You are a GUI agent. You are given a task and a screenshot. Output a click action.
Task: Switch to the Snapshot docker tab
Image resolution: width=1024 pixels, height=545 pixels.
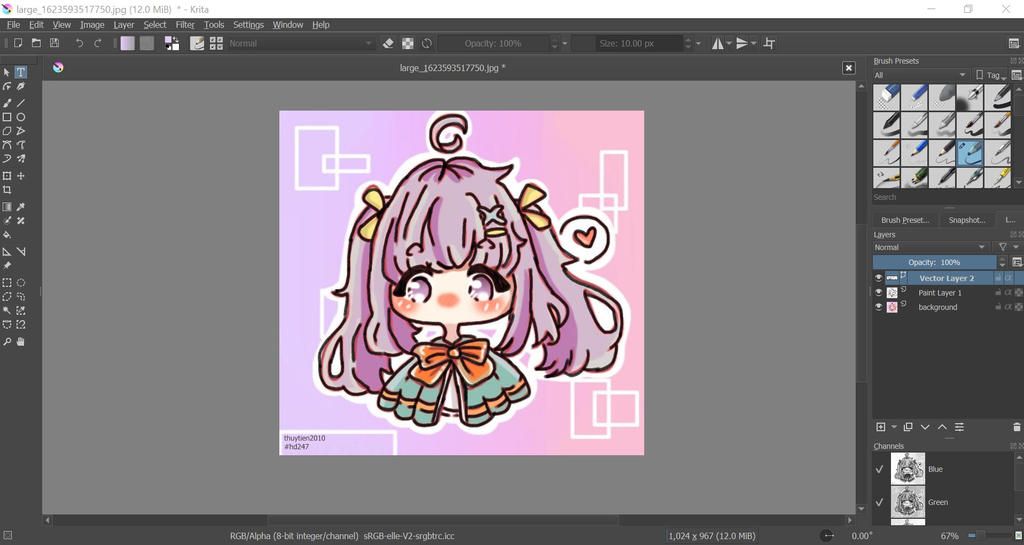click(x=967, y=220)
